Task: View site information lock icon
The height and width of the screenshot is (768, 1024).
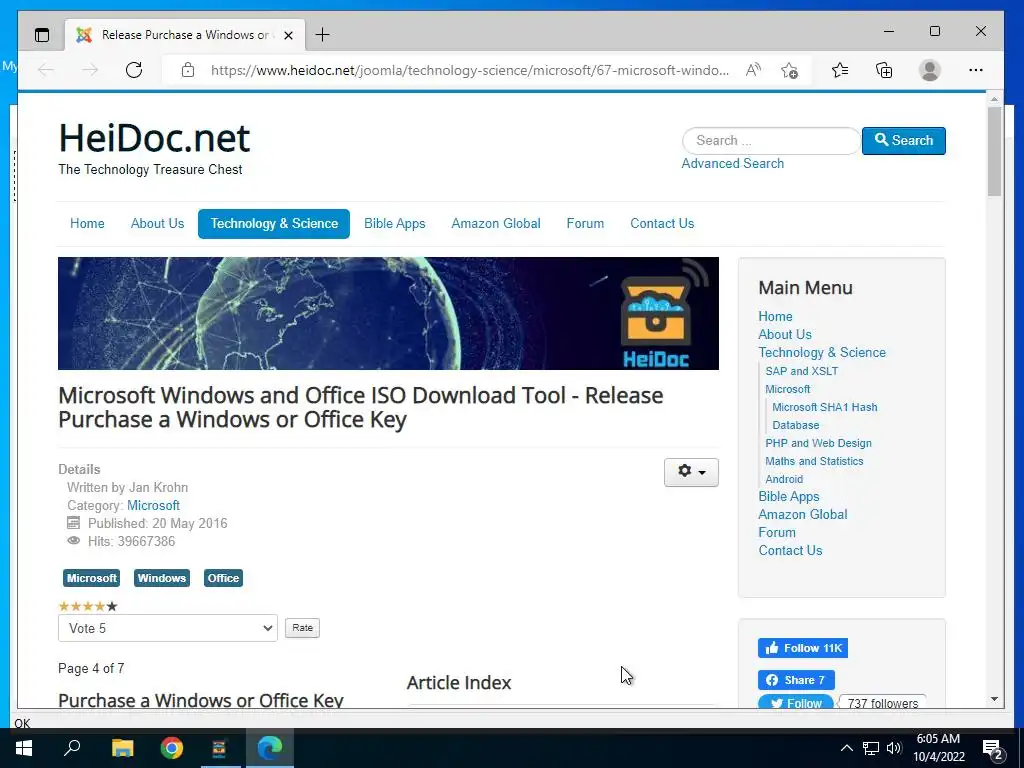Action: coord(188,70)
